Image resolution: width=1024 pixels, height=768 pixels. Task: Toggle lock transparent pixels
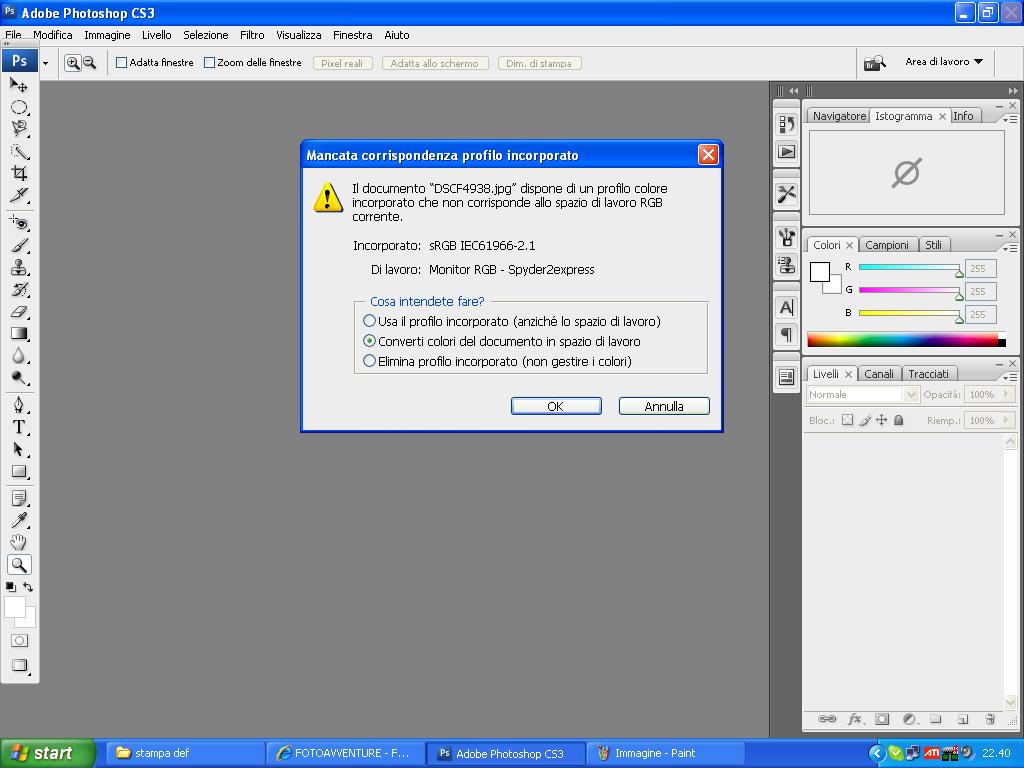[847, 420]
